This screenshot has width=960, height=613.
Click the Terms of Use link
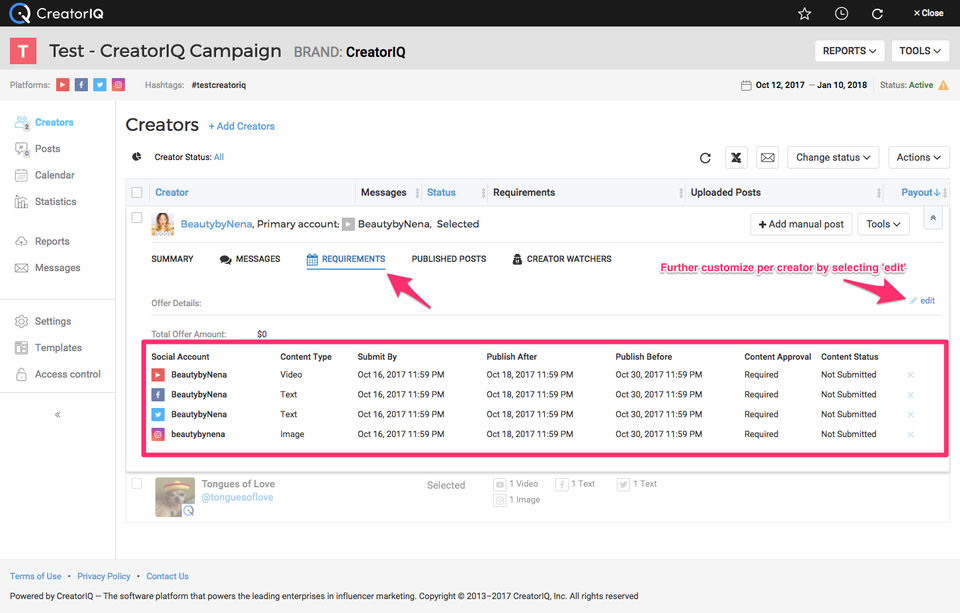(x=36, y=576)
